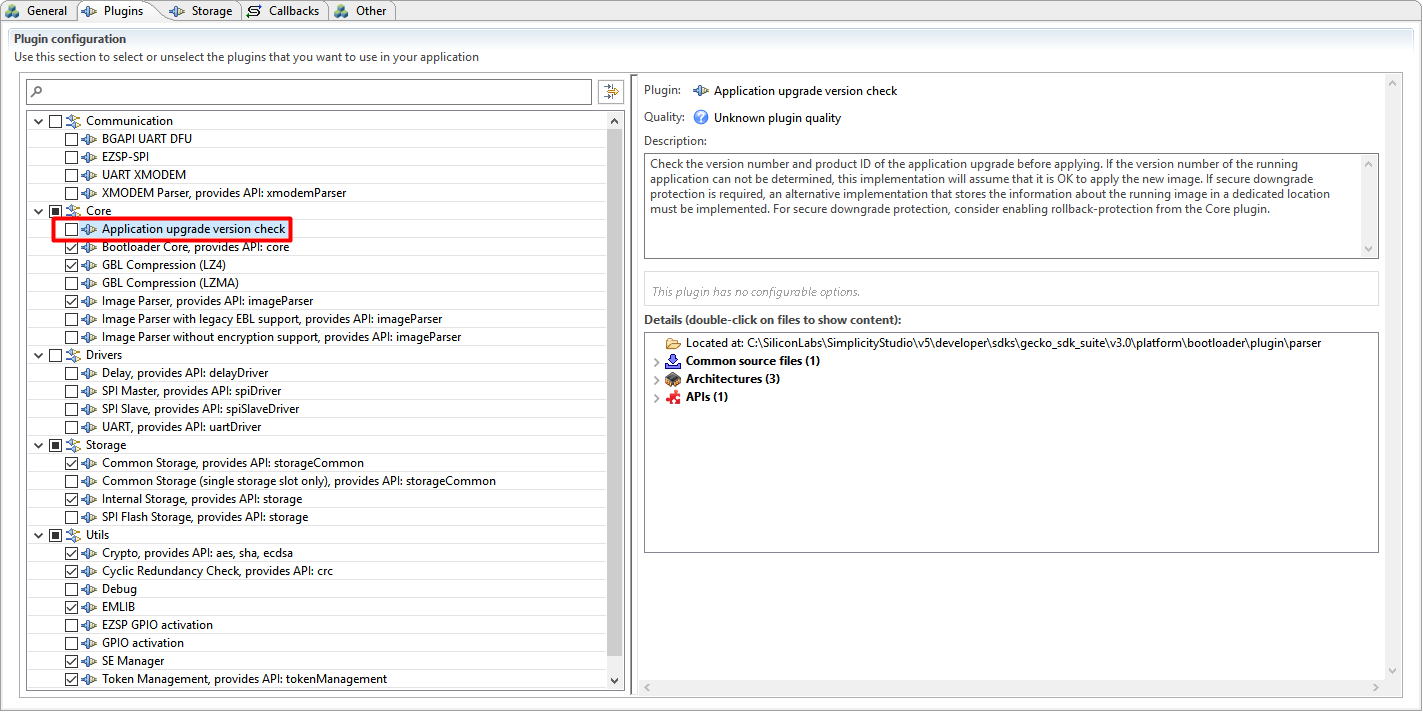Click the details pane horizontal scrollbar
1423x712 pixels.
(x=1010, y=688)
